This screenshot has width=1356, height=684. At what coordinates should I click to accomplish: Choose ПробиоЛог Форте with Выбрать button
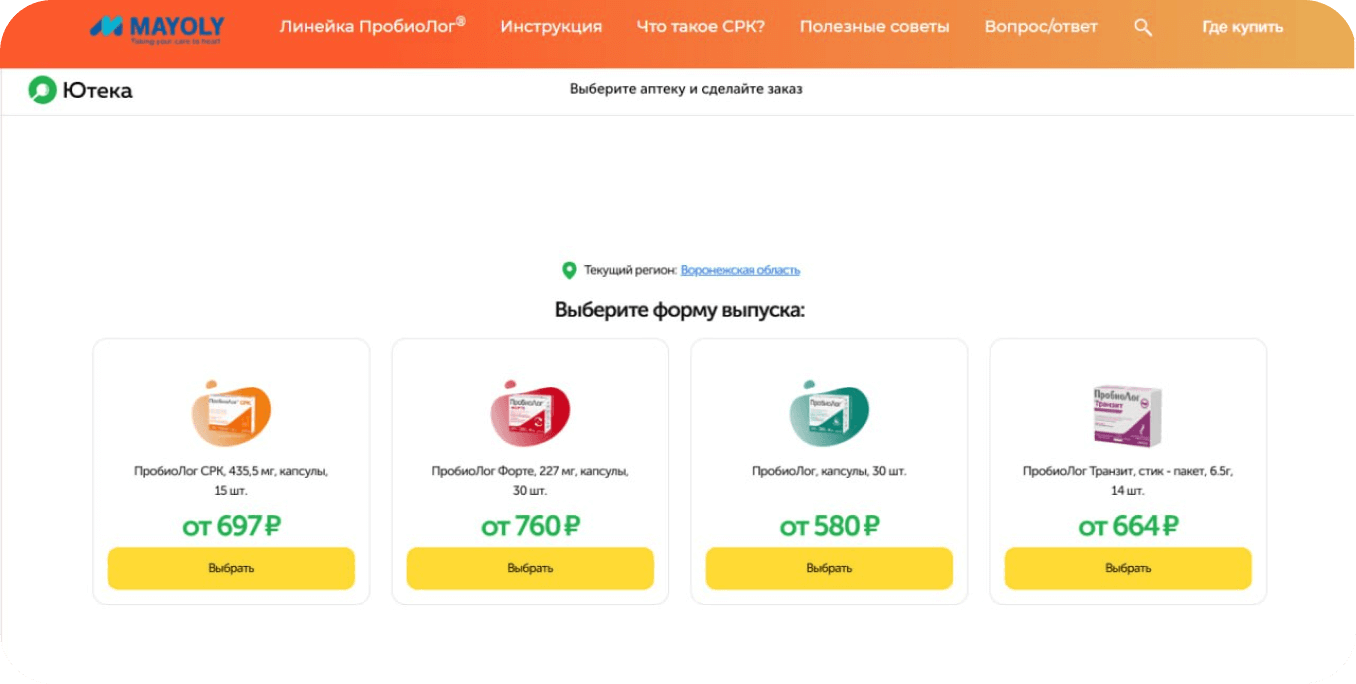click(x=530, y=568)
